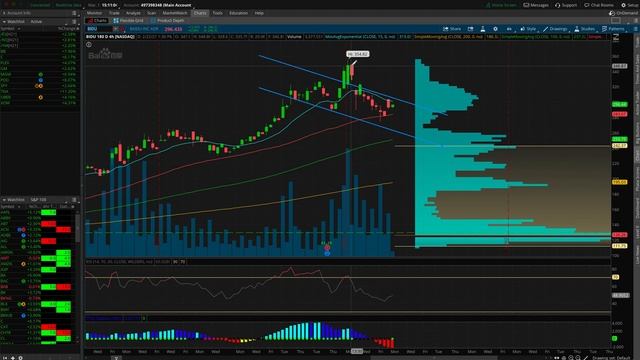Switch to the Analyze tab
This screenshot has height=360, width=640.
tap(133, 13)
